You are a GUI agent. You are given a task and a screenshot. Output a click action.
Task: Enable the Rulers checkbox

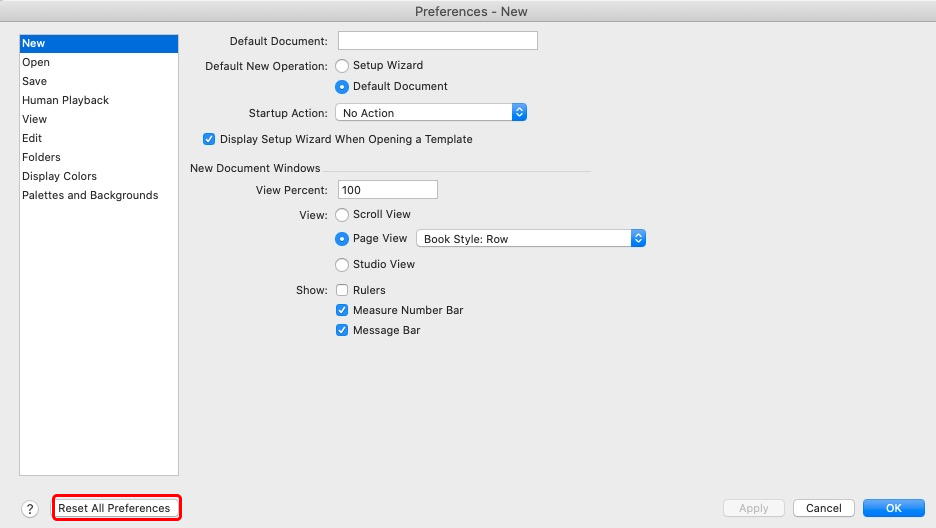[342, 291]
